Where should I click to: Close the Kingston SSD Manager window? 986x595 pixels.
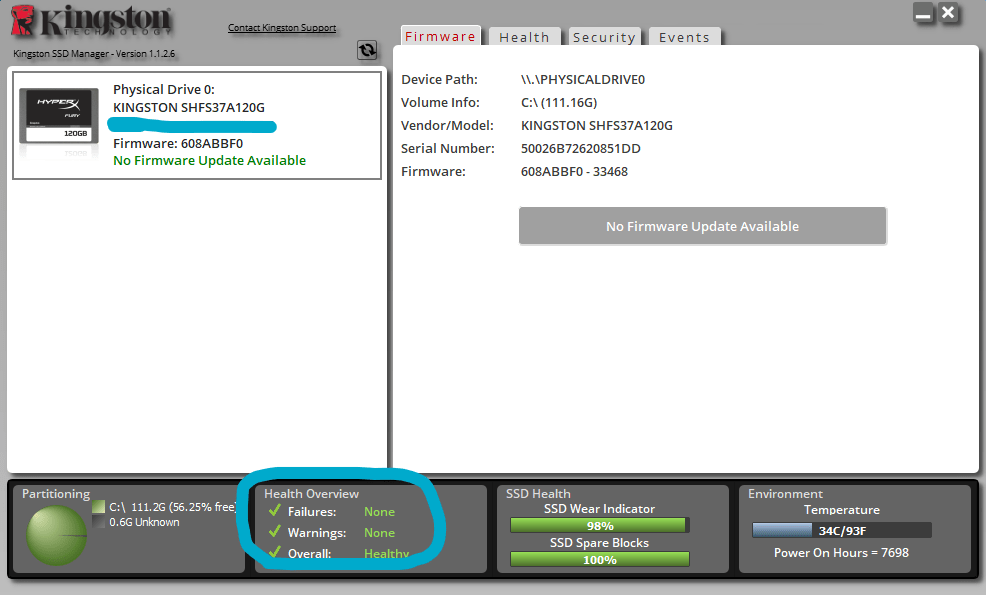pos(948,13)
